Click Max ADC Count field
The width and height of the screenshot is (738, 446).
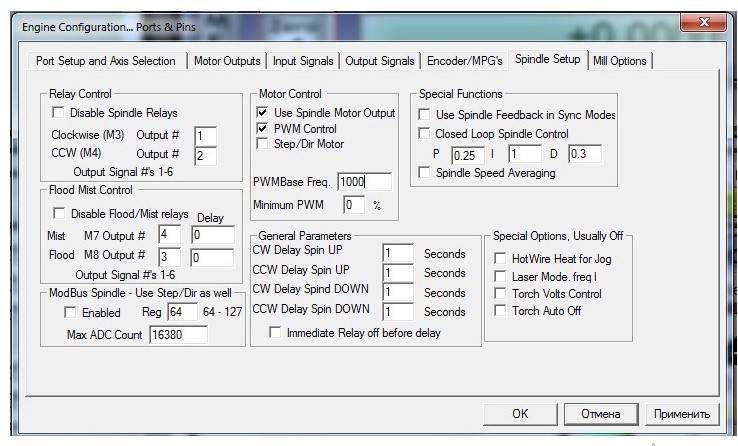click(178, 335)
